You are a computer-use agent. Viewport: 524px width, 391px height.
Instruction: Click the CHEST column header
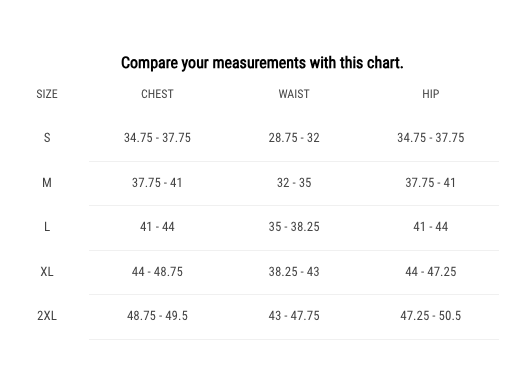tap(157, 94)
